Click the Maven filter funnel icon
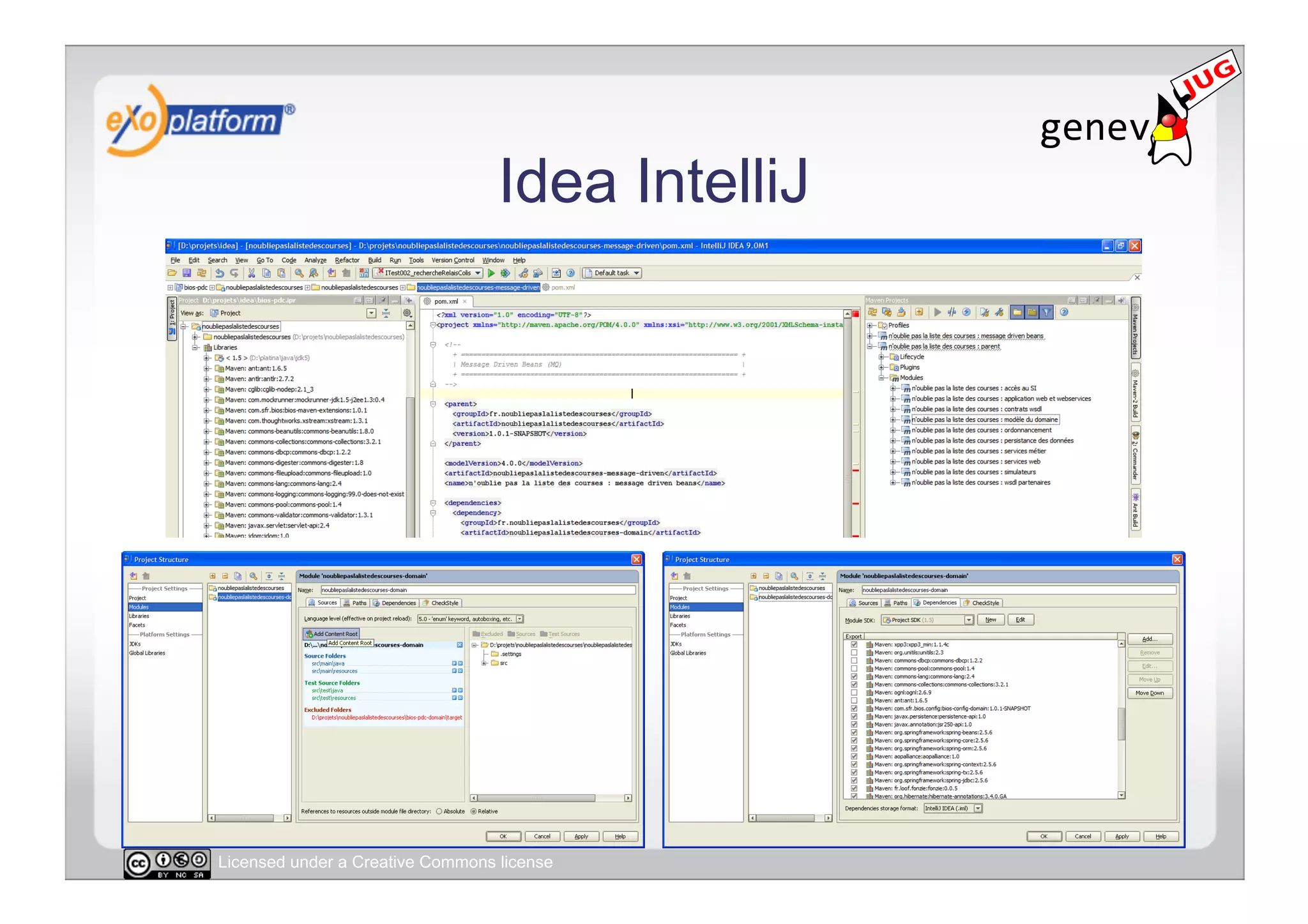The width and height of the screenshot is (1308, 924). click(x=1046, y=312)
